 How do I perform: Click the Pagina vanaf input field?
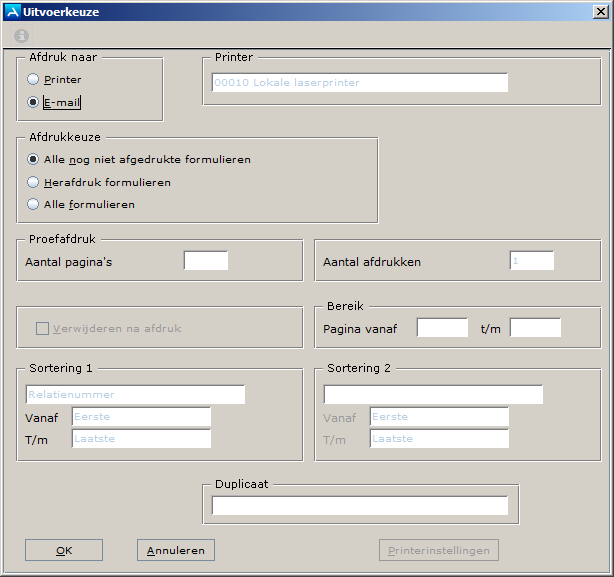442,328
